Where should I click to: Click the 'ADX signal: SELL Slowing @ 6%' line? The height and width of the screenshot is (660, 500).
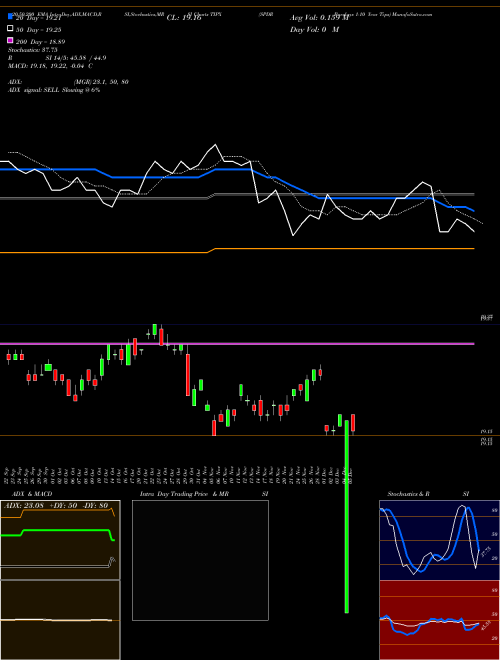click(x=54, y=90)
